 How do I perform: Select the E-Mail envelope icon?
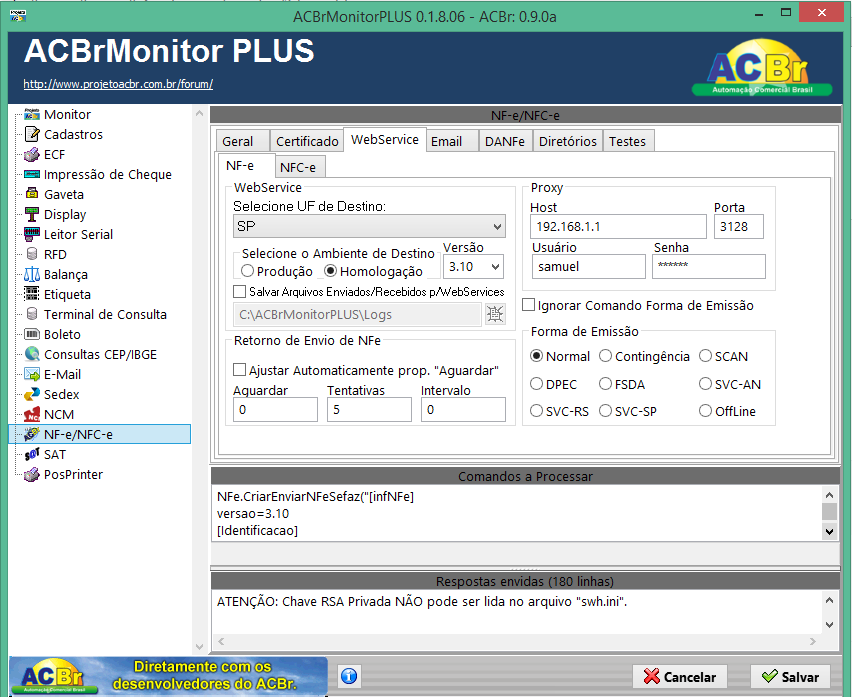[x=32, y=374]
